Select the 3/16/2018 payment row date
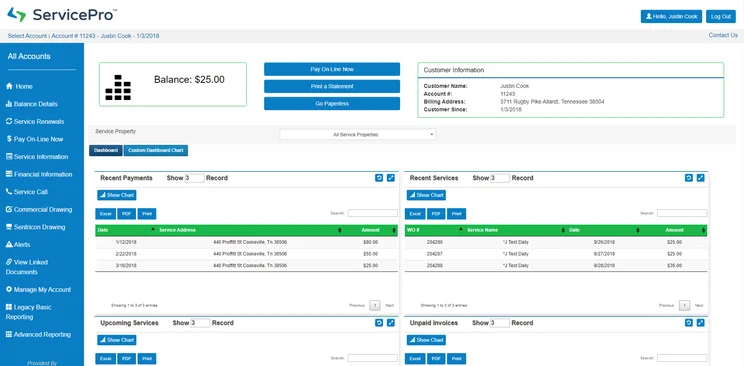744x366 pixels. pyautogui.click(x=126, y=266)
